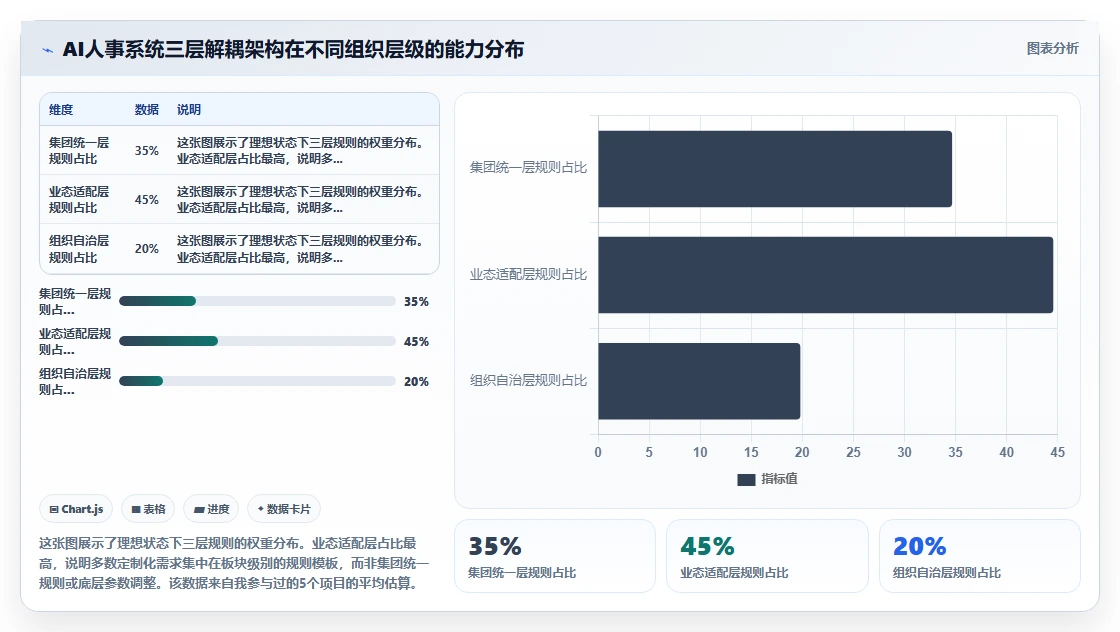Click the 35% value beside the progress bar
The image size is (1120, 632).
(416, 302)
